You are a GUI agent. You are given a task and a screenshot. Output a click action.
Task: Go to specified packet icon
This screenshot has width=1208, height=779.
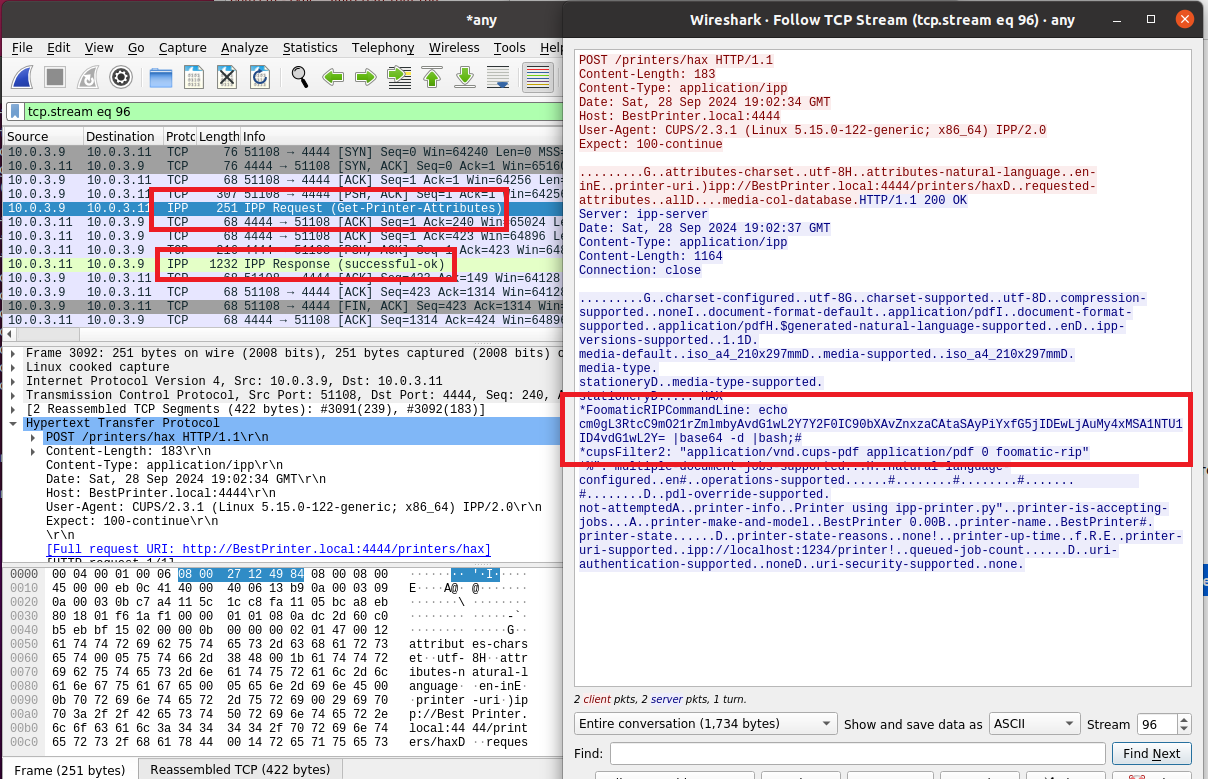tap(399, 77)
